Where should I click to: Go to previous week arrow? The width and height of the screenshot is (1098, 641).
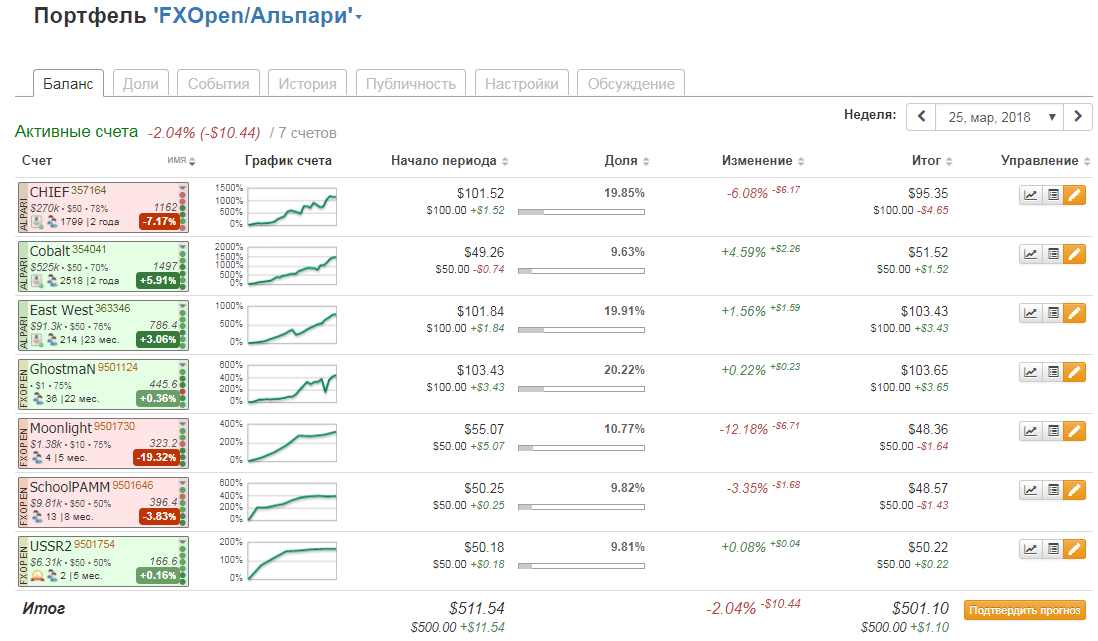[x=921, y=117]
